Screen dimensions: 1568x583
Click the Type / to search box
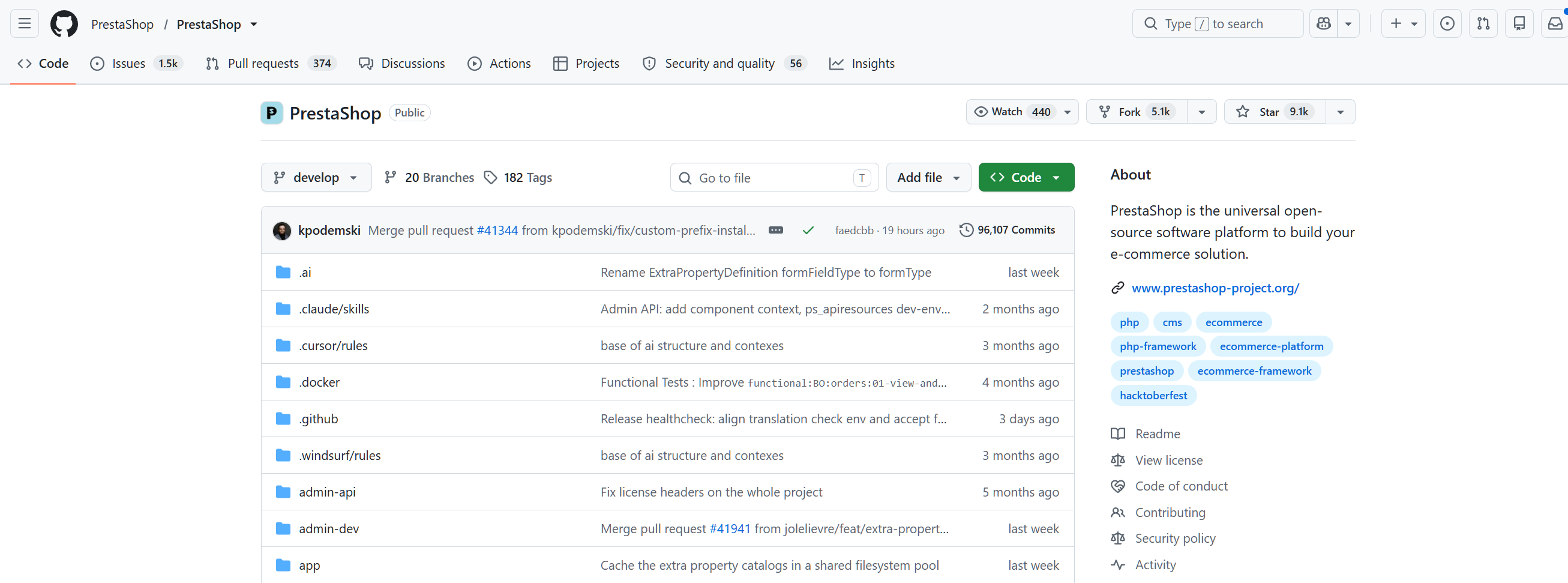[x=1218, y=24]
